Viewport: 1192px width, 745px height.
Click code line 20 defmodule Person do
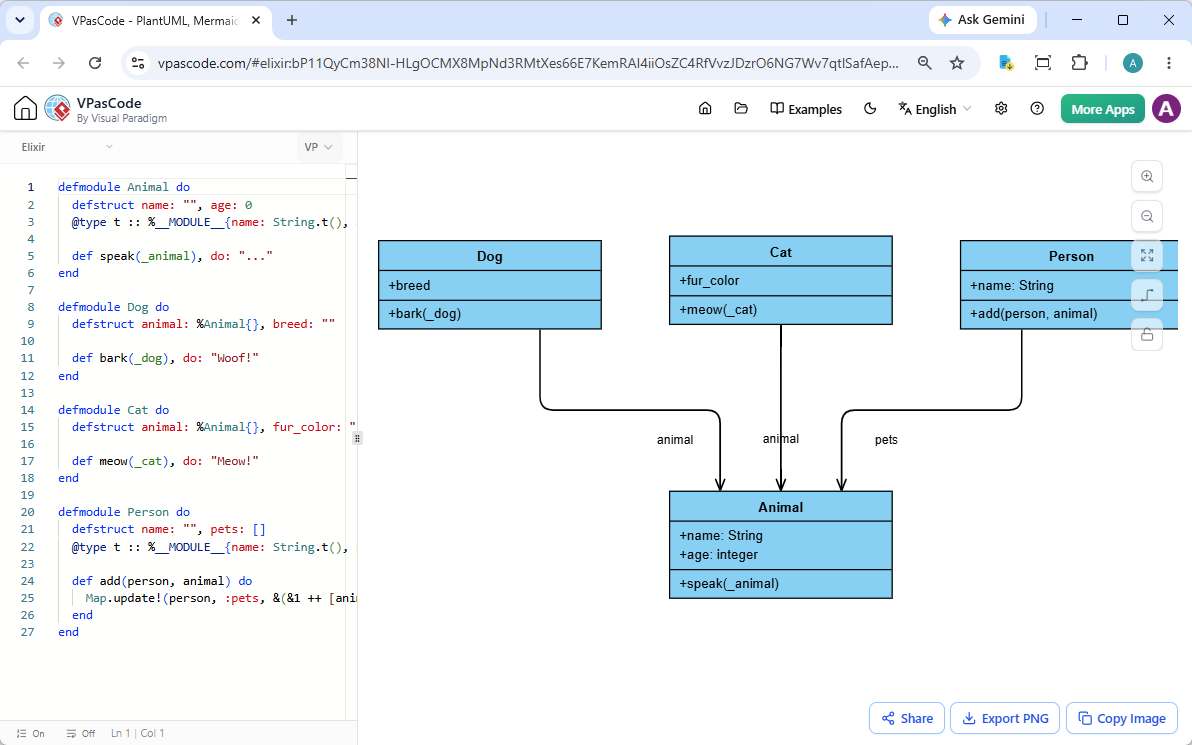124,512
